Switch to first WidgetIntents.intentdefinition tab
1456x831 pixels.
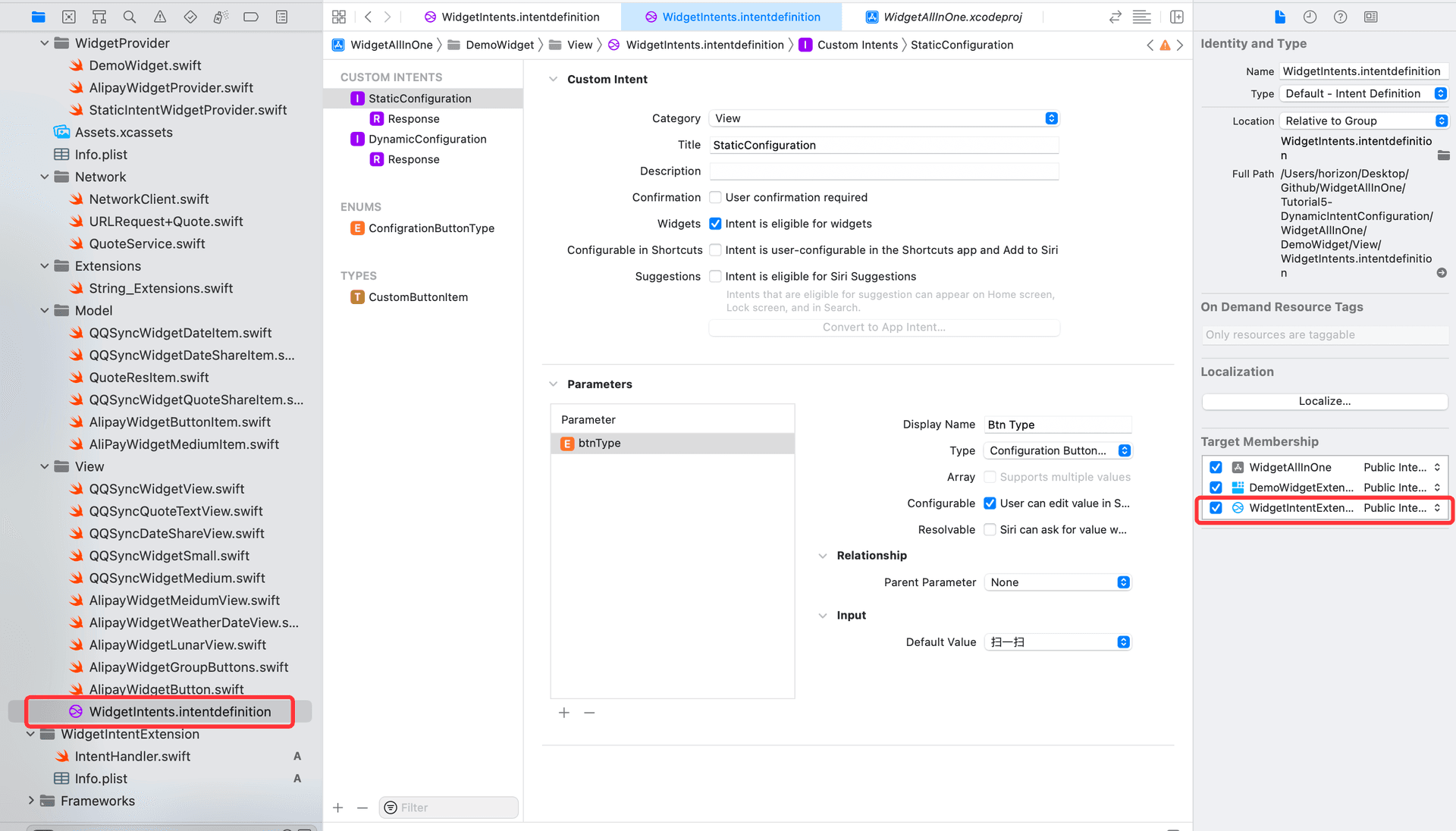pos(511,17)
